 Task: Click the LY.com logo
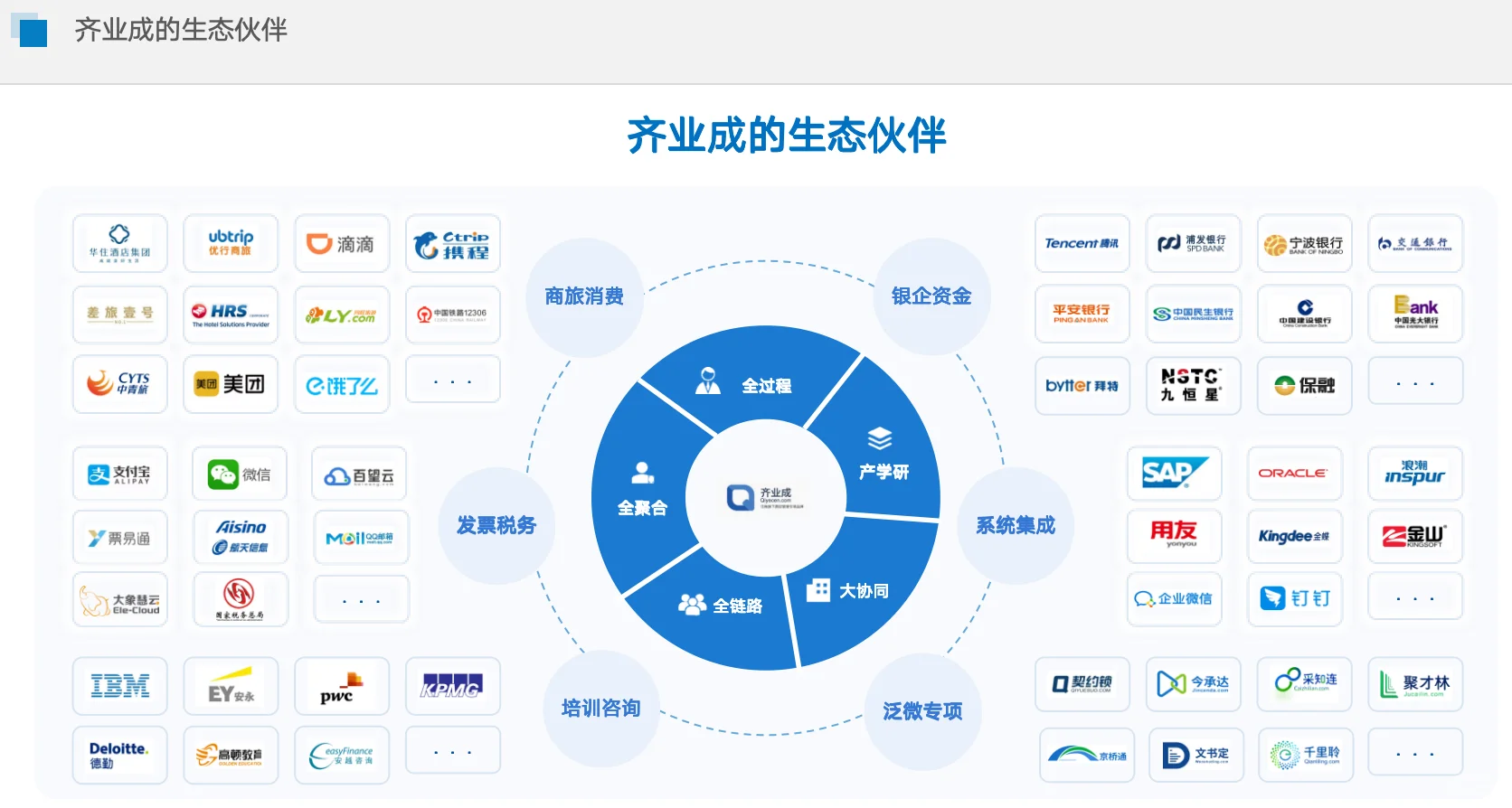pyautogui.click(x=342, y=315)
